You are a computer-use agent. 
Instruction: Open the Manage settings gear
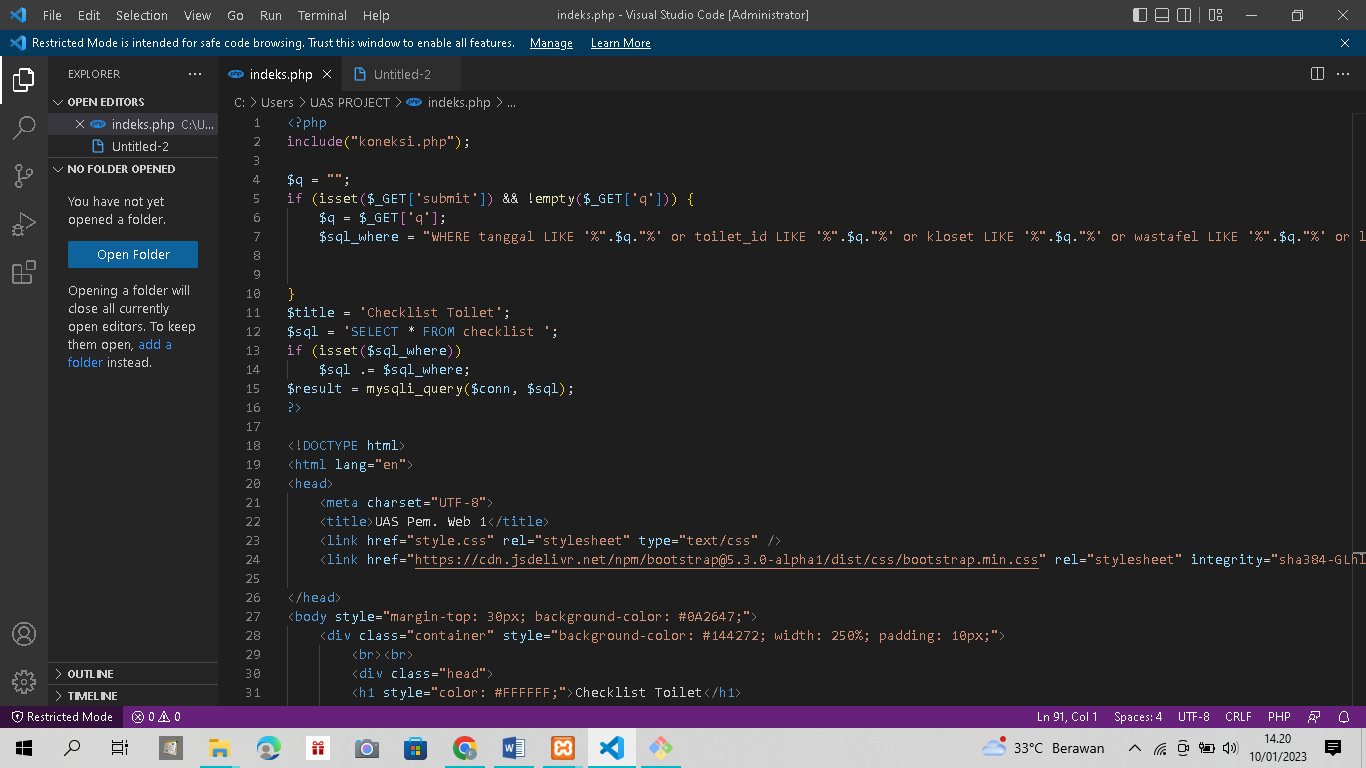pos(22,681)
